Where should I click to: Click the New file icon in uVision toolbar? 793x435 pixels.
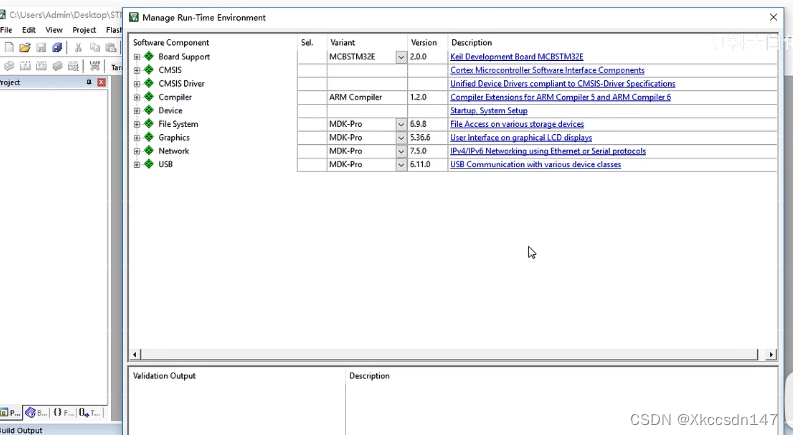[9, 48]
